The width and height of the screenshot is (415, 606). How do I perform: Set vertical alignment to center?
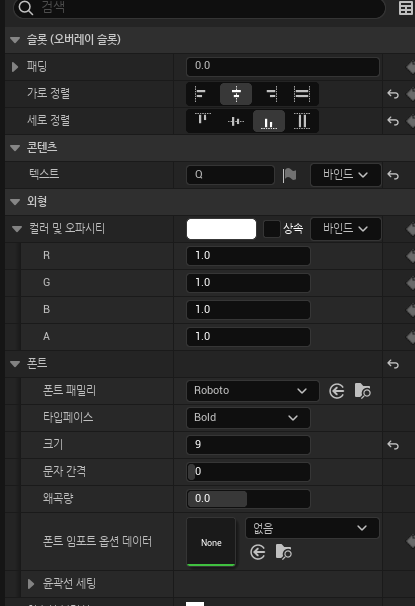236,121
